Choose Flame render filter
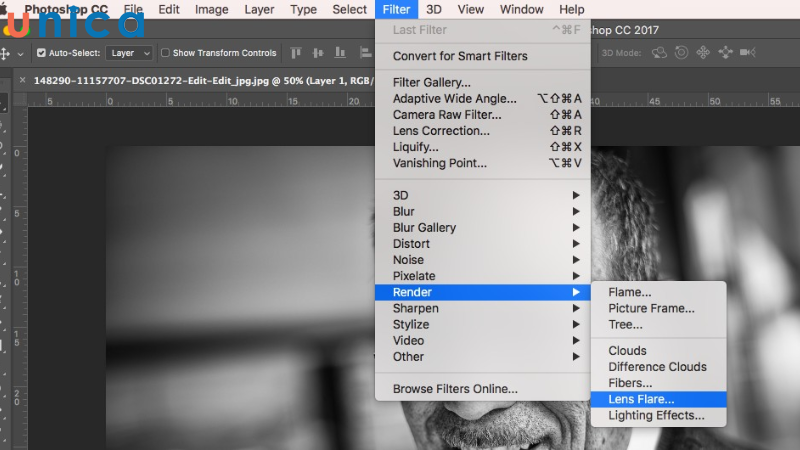Image resolution: width=800 pixels, height=450 pixels. pyautogui.click(x=658, y=292)
